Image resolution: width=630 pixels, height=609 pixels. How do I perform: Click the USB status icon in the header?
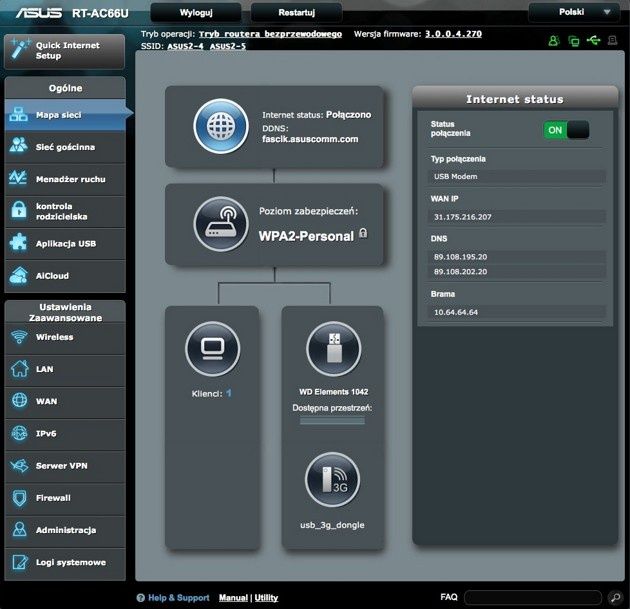(x=593, y=40)
